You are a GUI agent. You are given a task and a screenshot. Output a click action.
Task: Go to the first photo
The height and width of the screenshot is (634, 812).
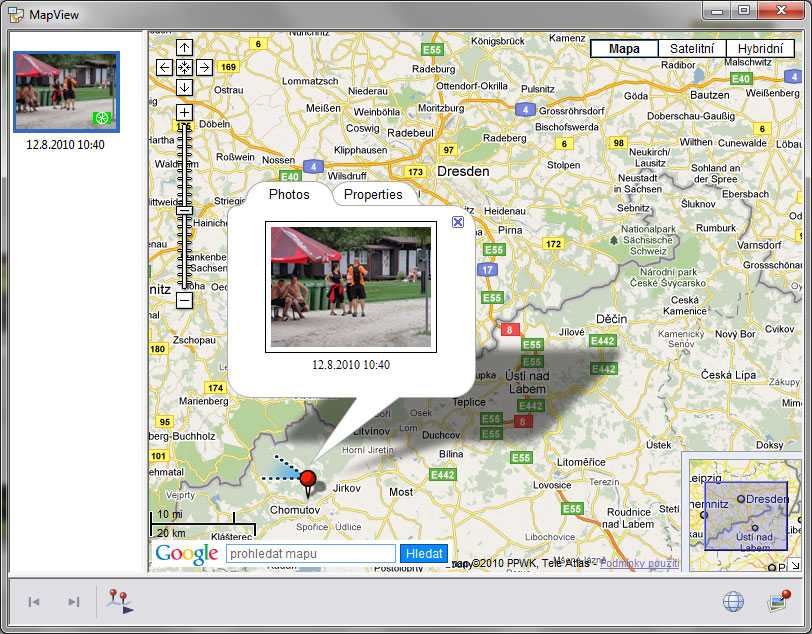(34, 602)
